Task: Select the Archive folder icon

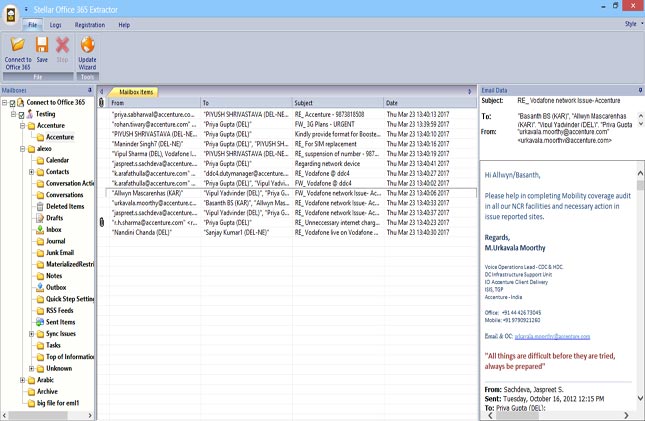Action: coord(31,391)
